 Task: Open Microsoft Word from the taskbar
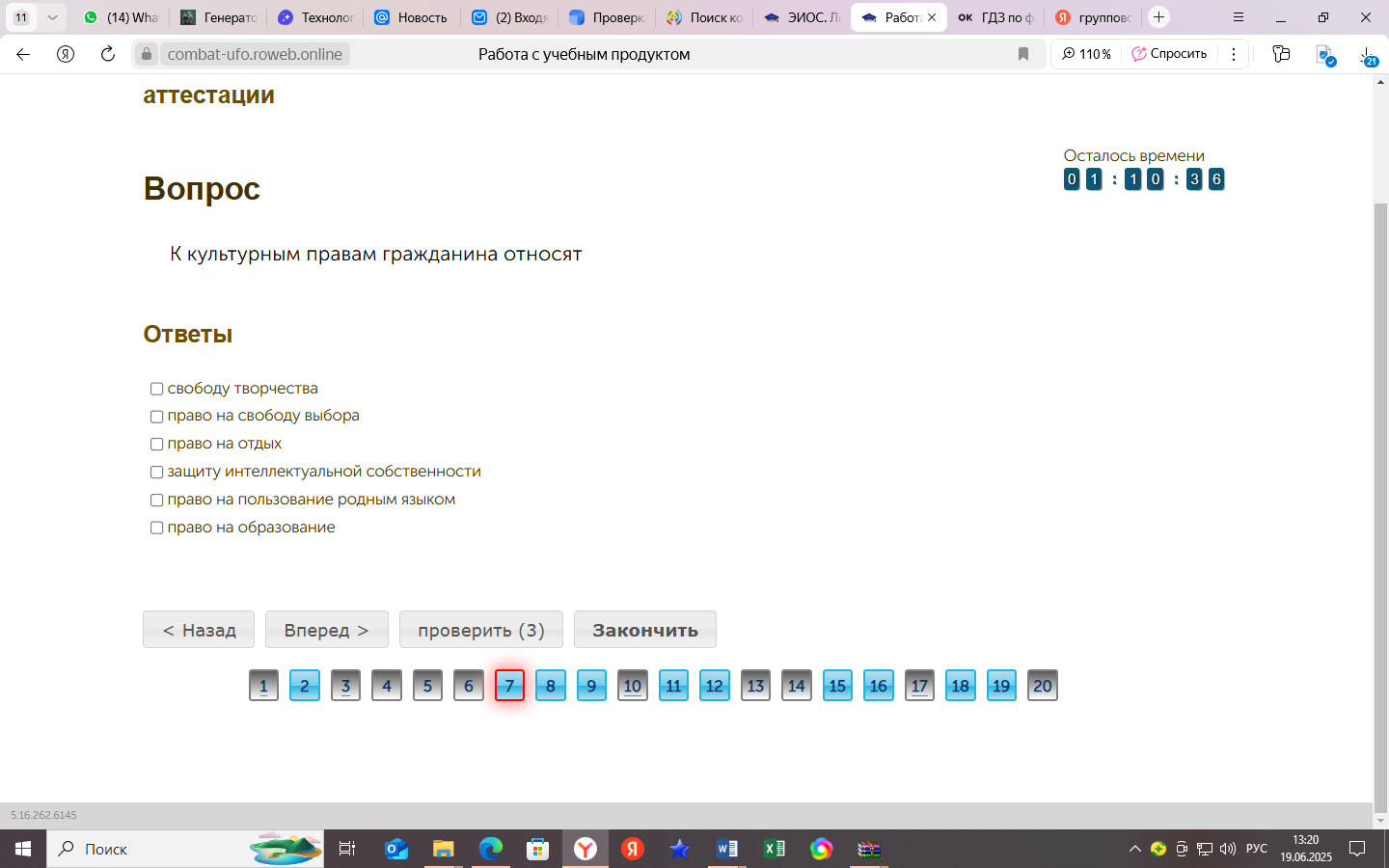[x=727, y=849]
